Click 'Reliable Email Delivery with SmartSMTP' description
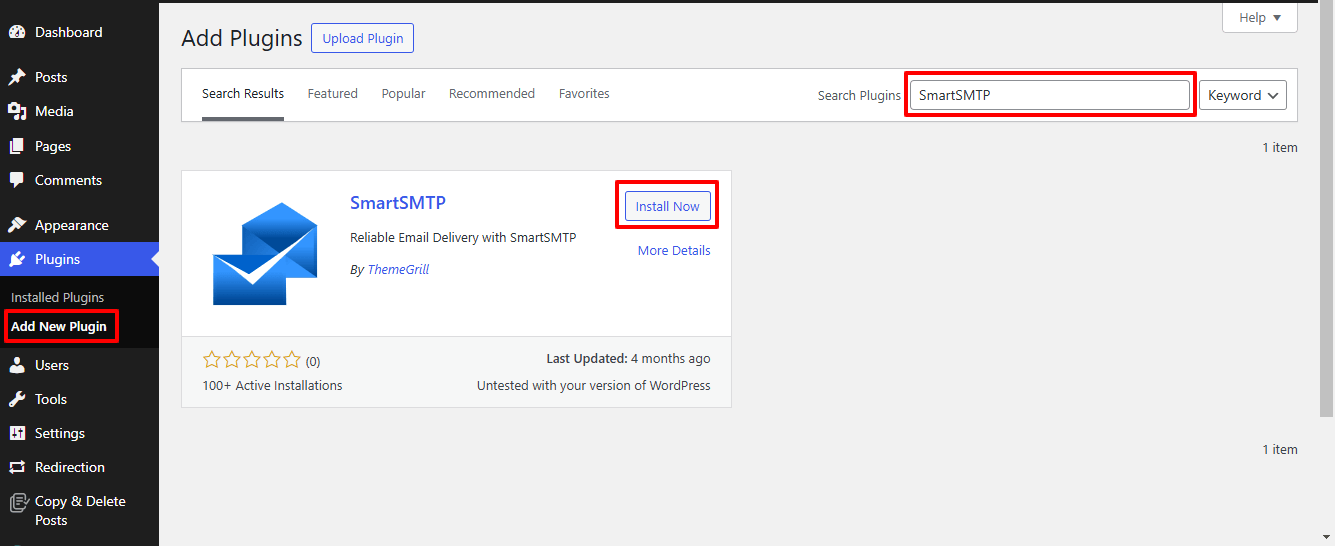The height and width of the screenshot is (546, 1335). click(x=463, y=237)
